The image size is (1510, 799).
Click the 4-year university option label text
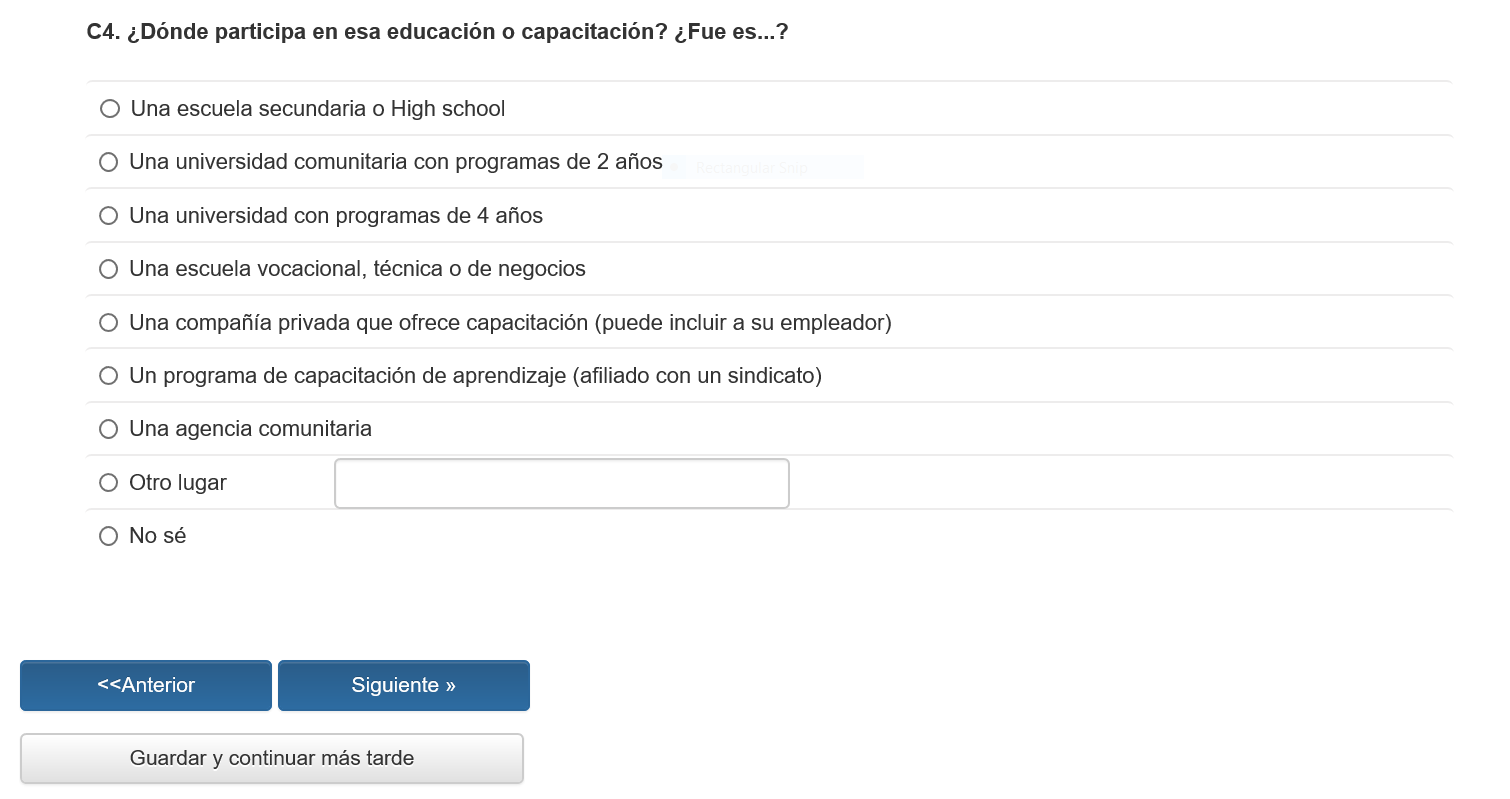pos(336,215)
